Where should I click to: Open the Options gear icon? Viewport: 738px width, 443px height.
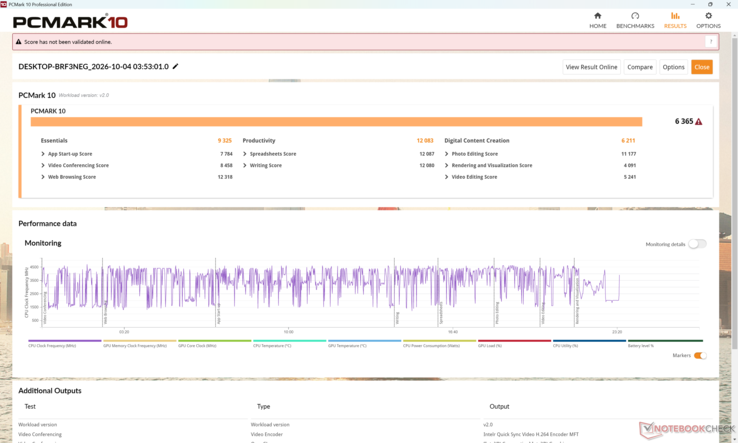(x=708, y=16)
